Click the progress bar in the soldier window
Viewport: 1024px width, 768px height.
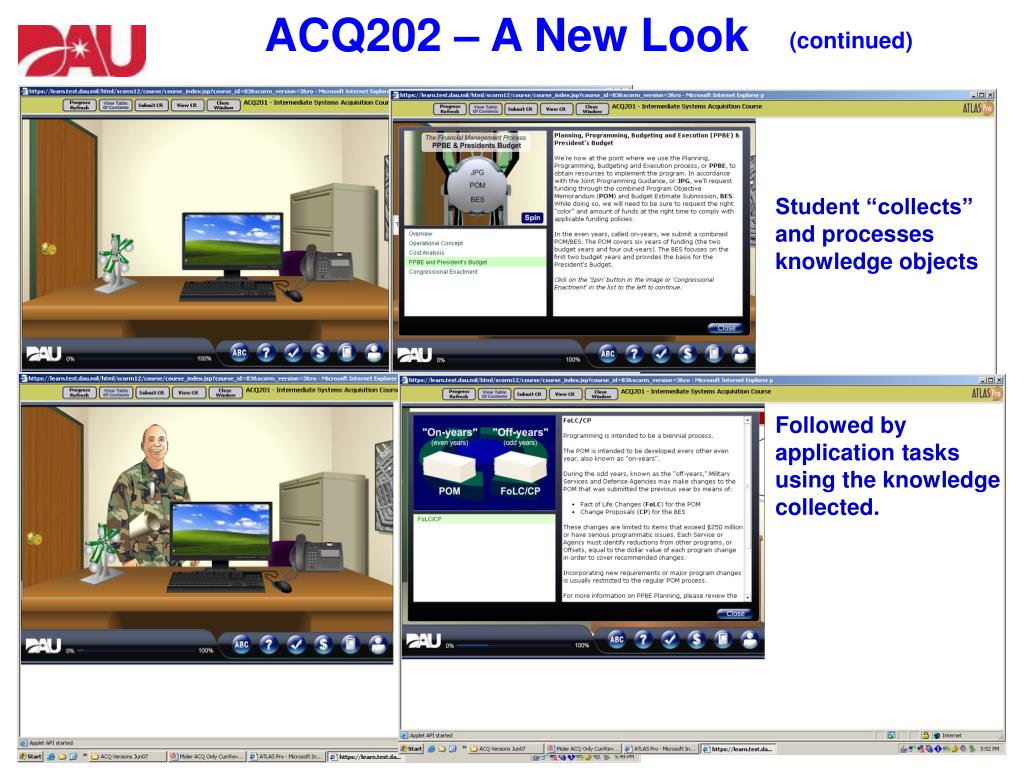pos(137,650)
